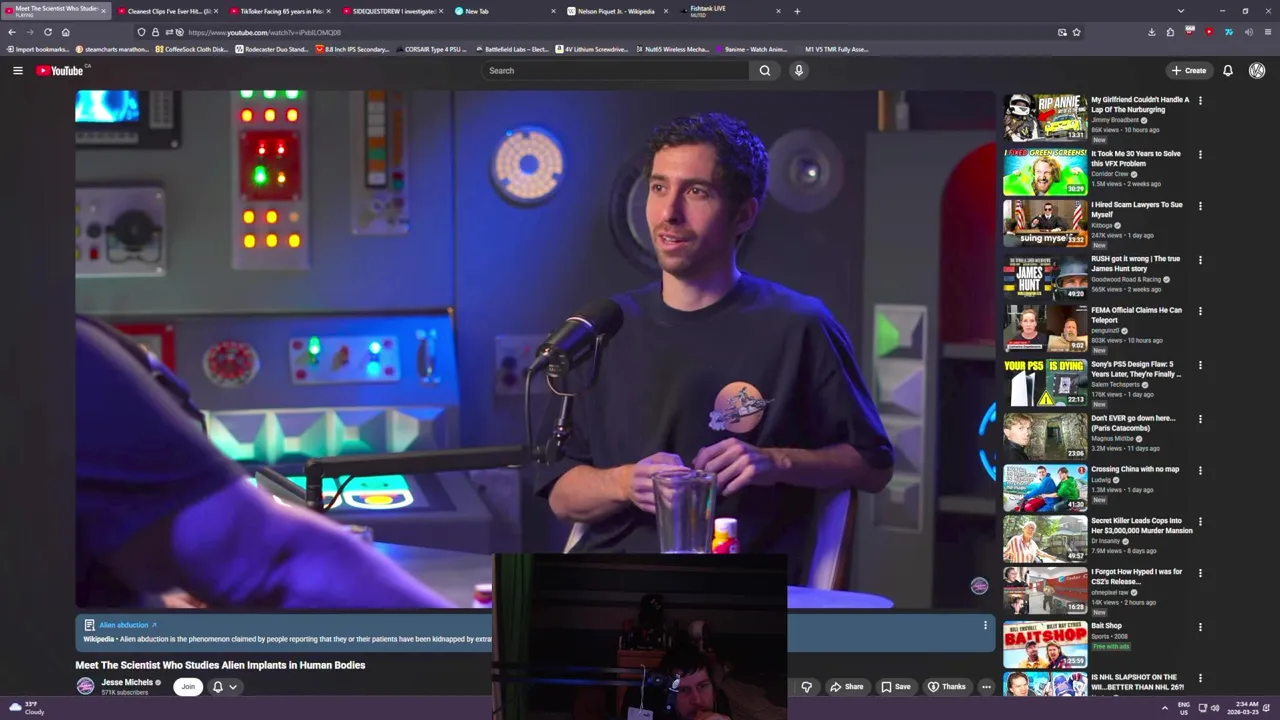The width and height of the screenshot is (1280, 720).
Task: Close the Meet The Scientist tab
Action: 102,11
